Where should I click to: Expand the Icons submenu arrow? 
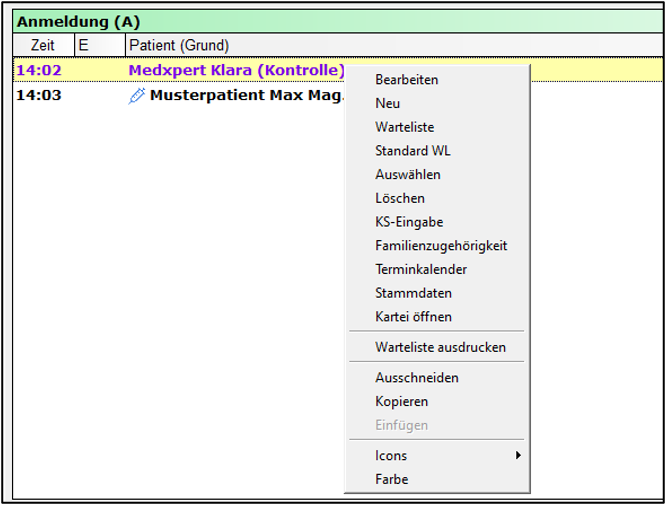point(518,455)
